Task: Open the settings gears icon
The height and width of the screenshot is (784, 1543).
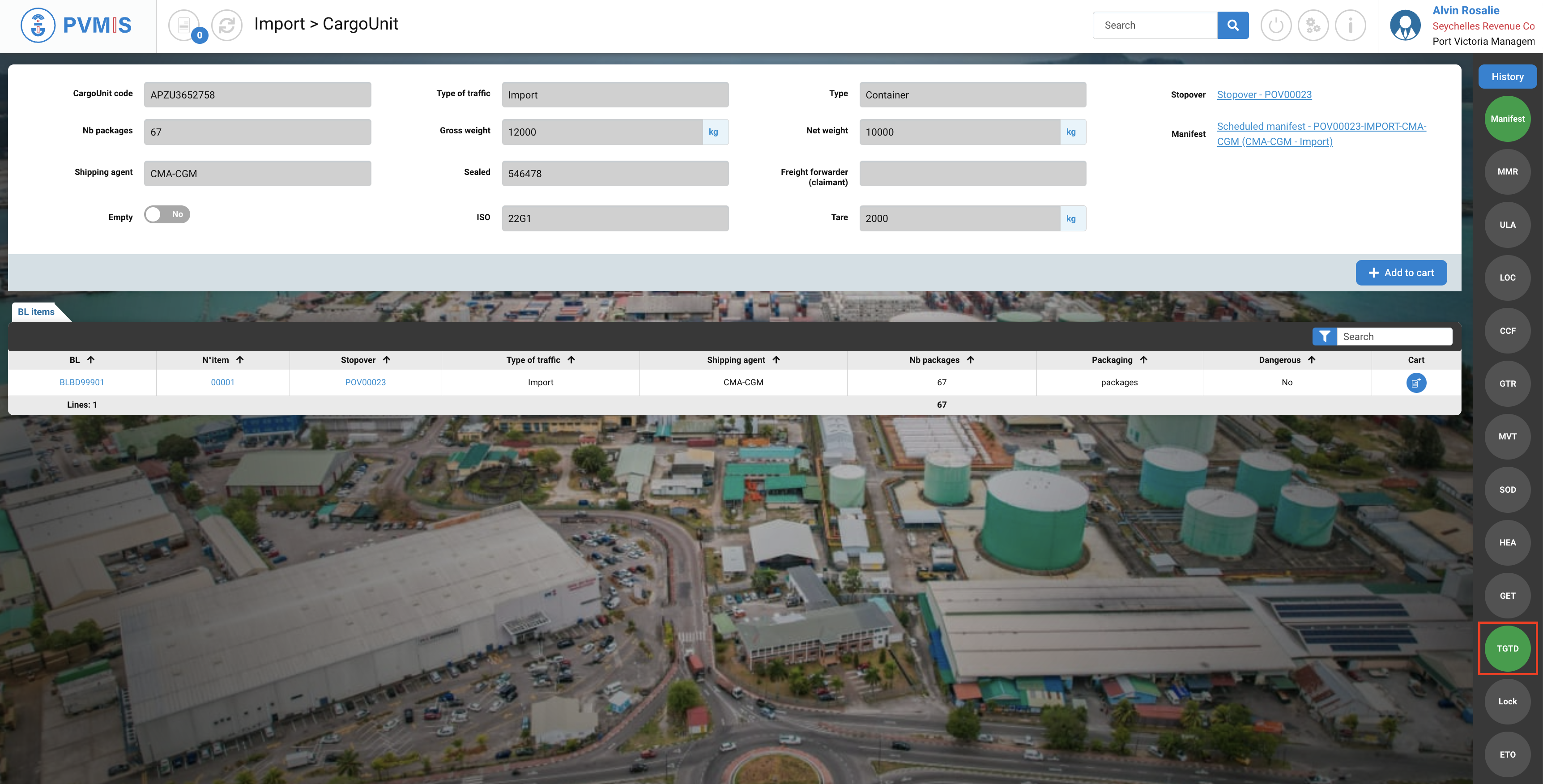Action: click(x=1313, y=25)
